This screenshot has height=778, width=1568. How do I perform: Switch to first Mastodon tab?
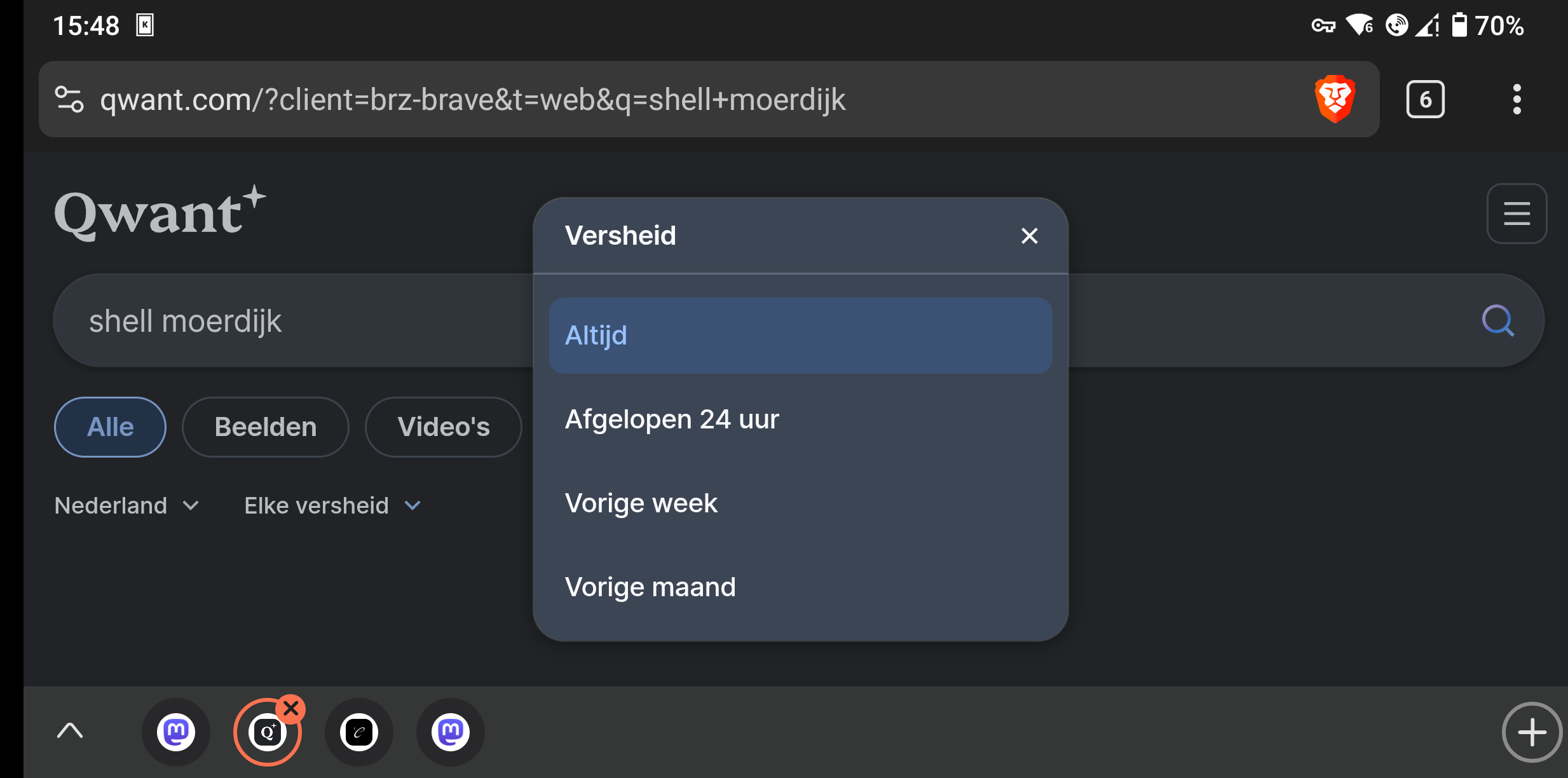pyautogui.click(x=176, y=732)
